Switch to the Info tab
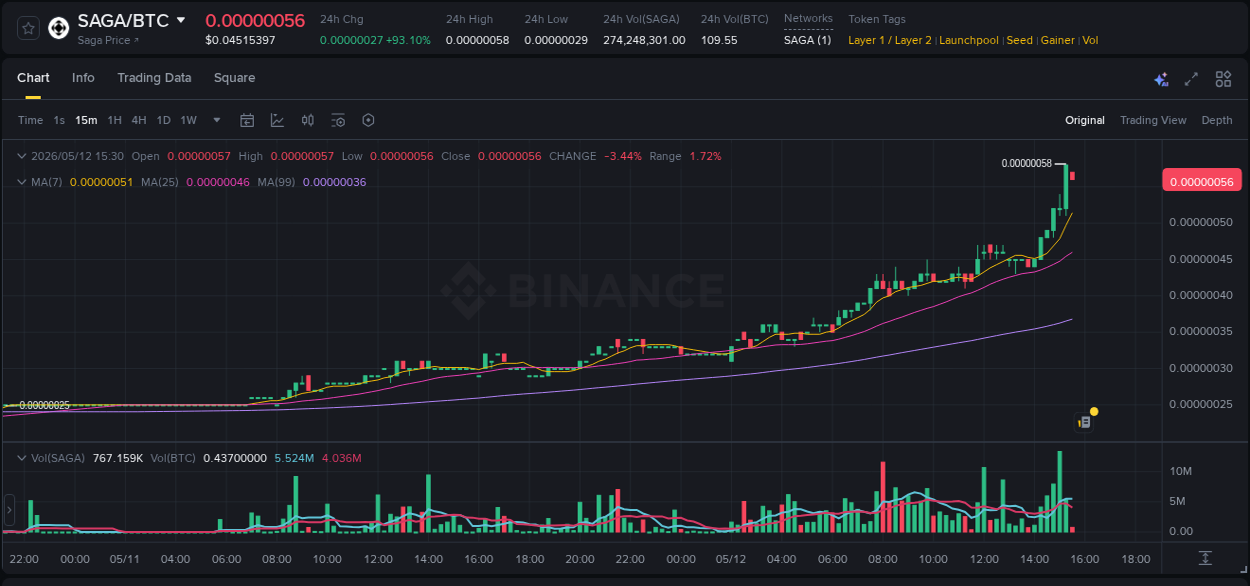Screen dimensions: 1250x586 pos(83,78)
